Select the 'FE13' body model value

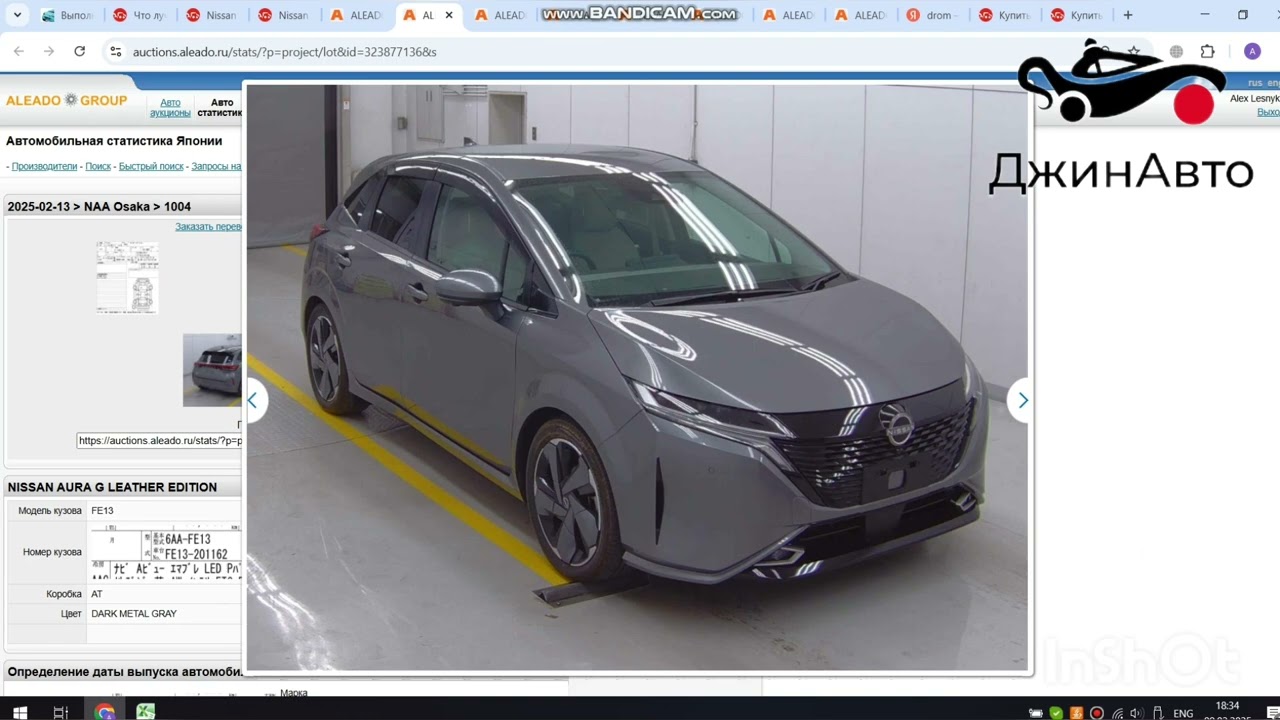(x=102, y=510)
